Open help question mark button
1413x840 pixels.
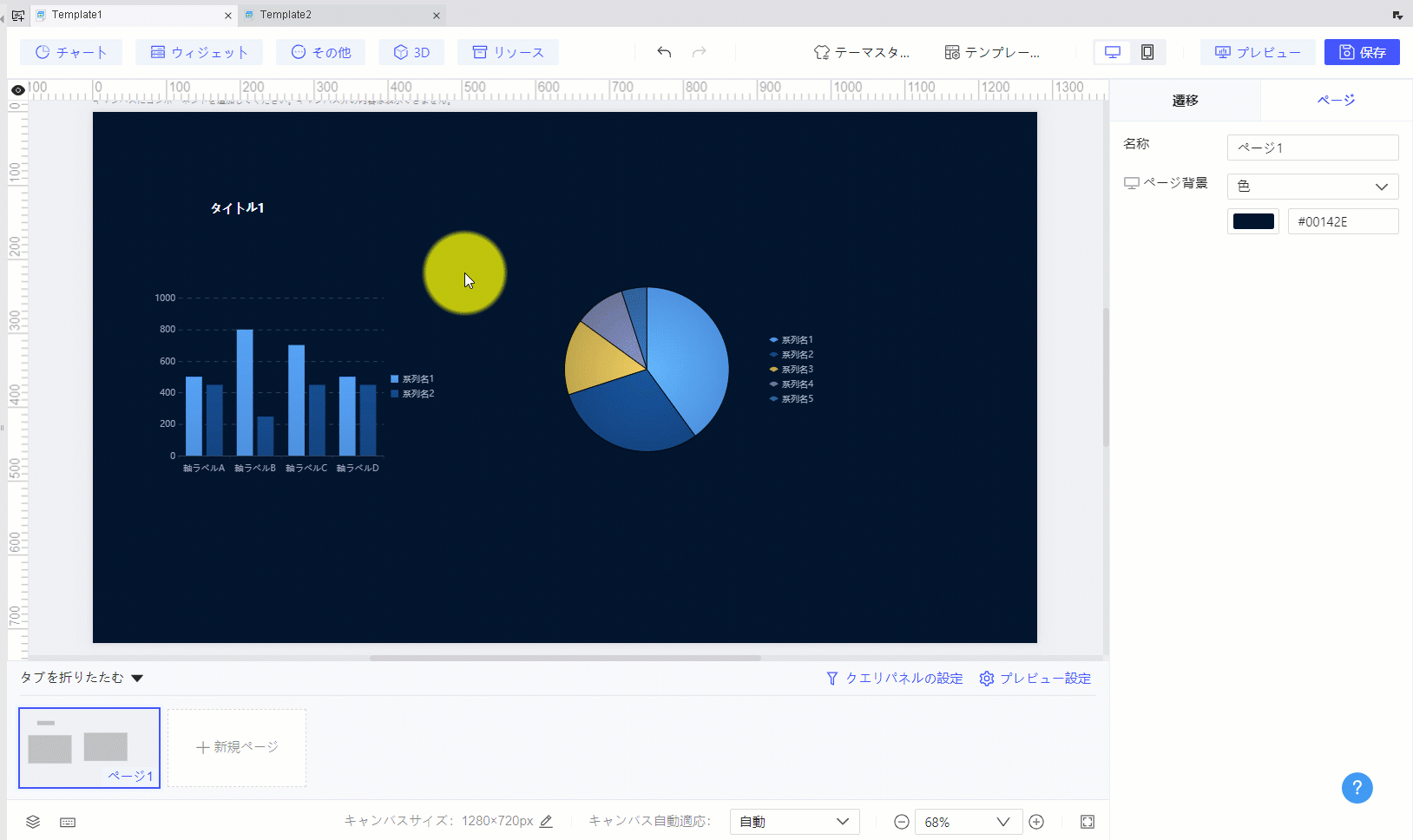click(x=1357, y=788)
